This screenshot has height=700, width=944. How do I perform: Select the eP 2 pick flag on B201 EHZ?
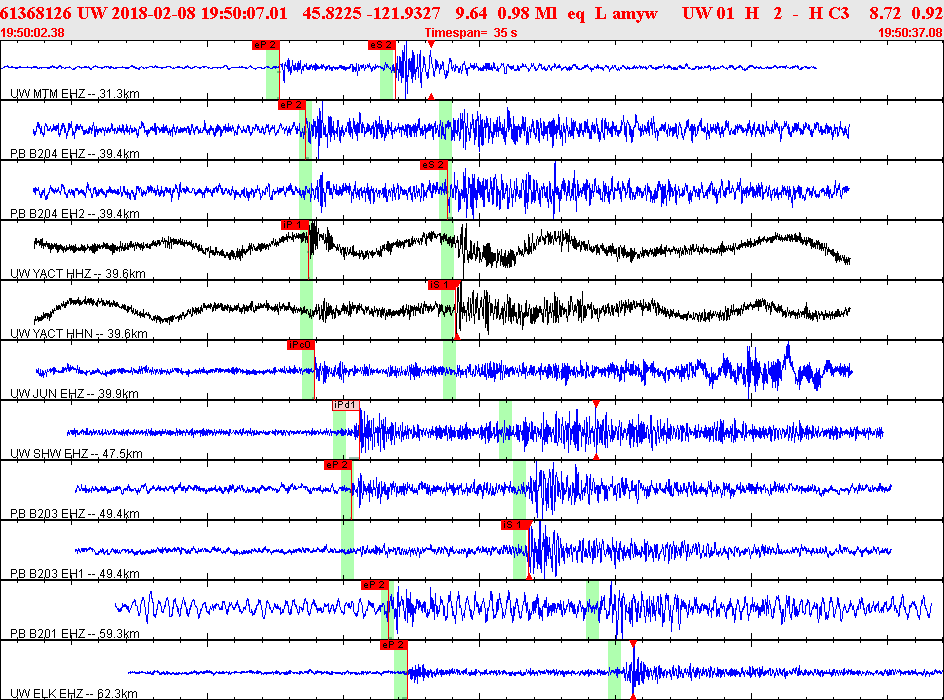374,585
